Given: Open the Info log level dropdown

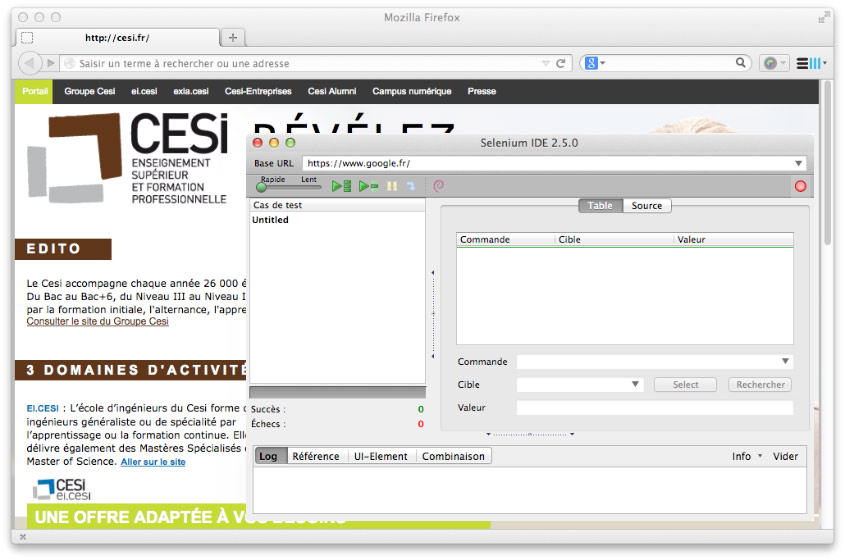Looking at the screenshot, I should 747,456.
